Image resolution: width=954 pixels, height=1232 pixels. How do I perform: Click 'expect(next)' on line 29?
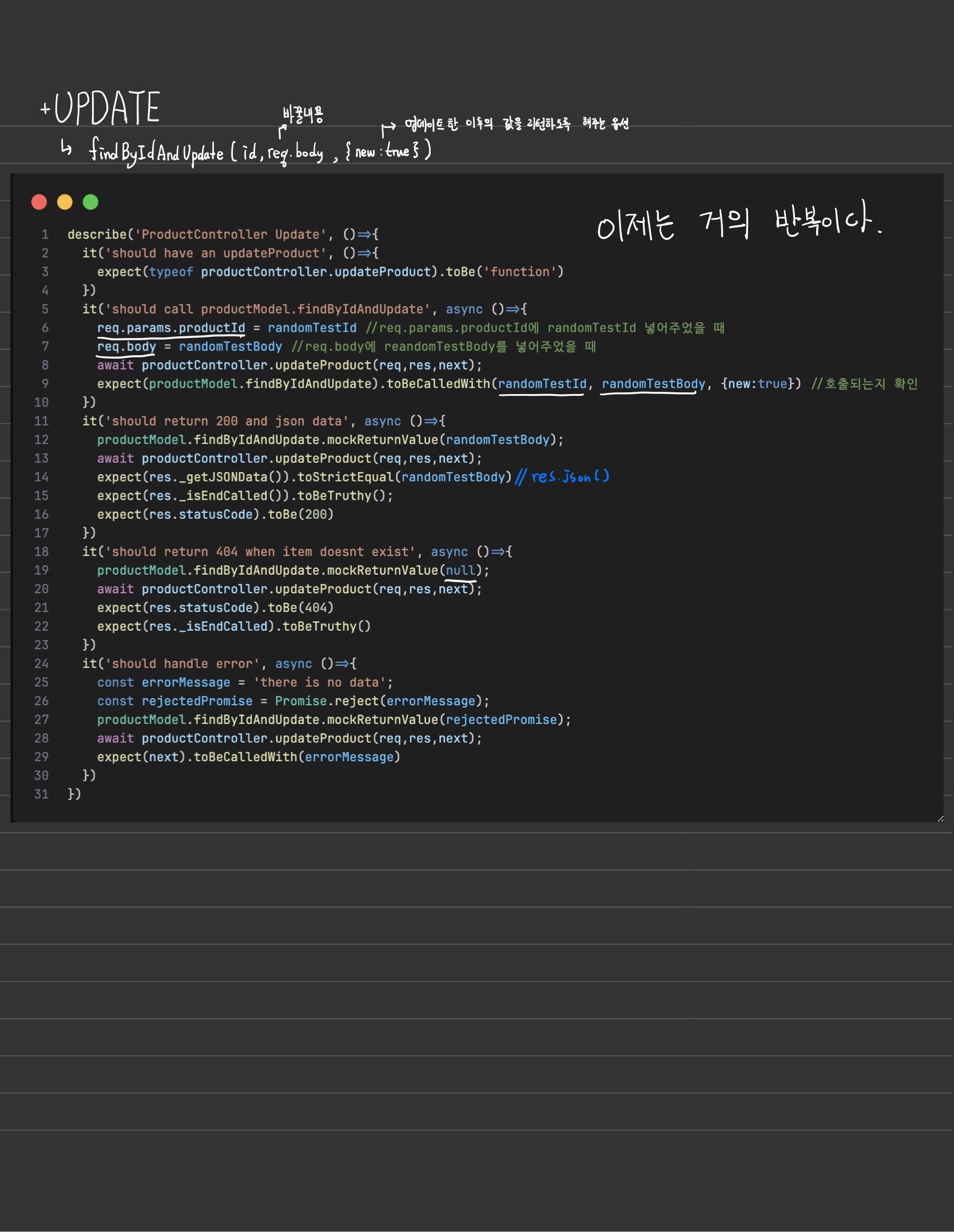pyautogui.click(x=141, y=757)
